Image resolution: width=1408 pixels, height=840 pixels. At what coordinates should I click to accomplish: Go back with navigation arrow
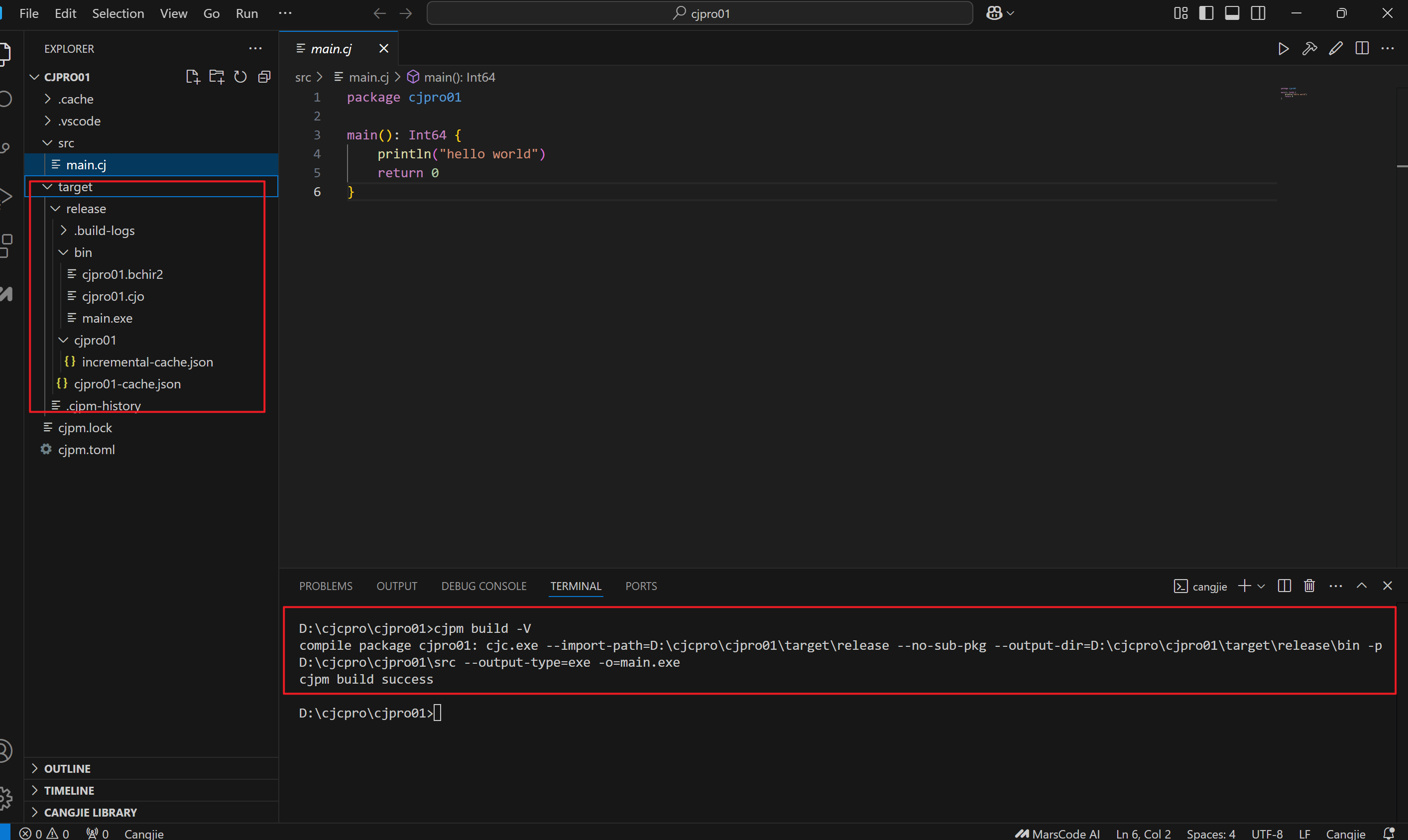coord(380,13)
